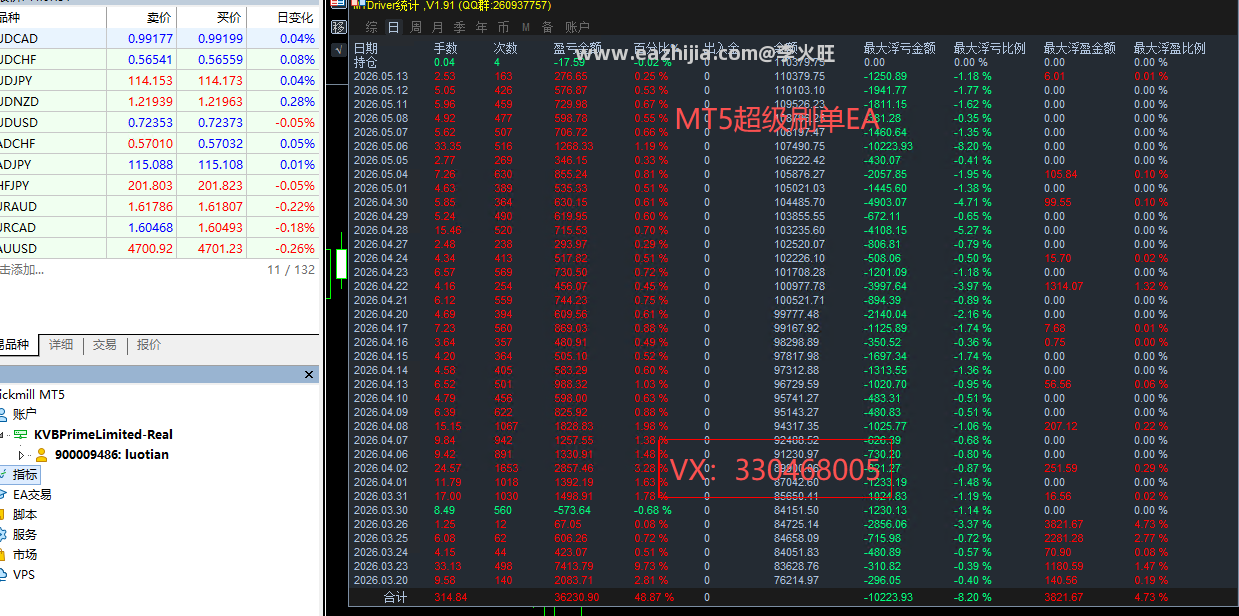Click the 最大浮亏比例 column header
Viewport: 1239px width, 616px height.
[989, 48]
